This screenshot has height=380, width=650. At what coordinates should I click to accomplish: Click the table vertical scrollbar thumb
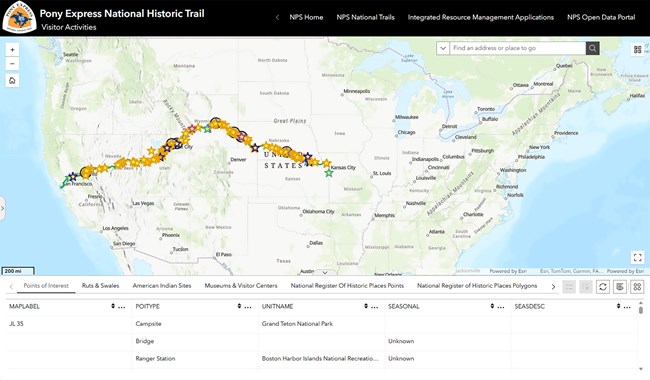coord(641,310)
